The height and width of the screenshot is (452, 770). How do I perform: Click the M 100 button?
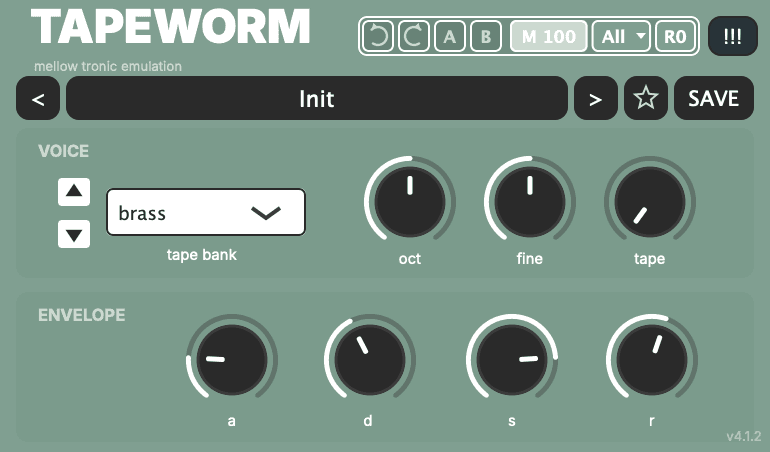tap(549, 36)
